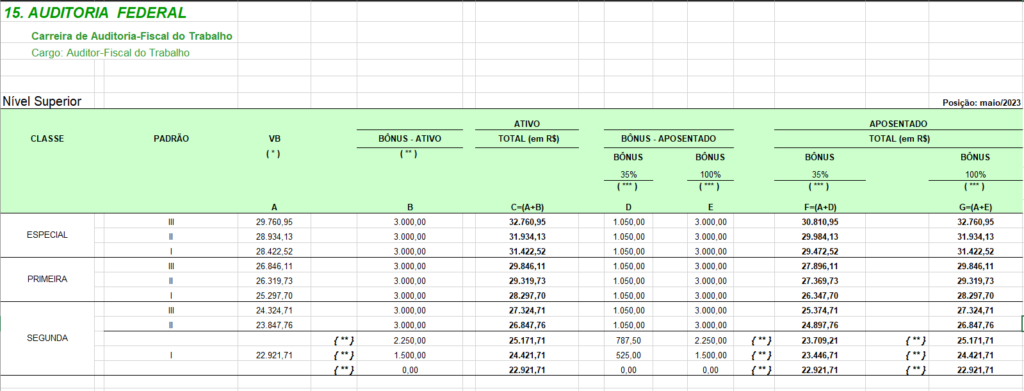Click the 'Carreira de Auditoria-Fiscal do Trabalho' cell

[x=131, y=37]
